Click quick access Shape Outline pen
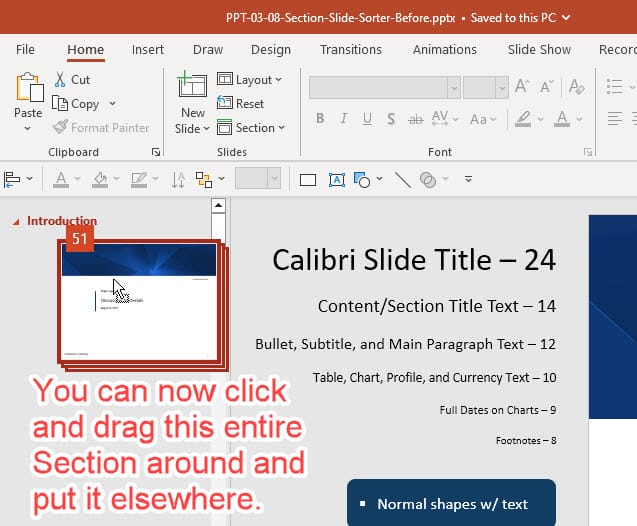Screen dimensions: 637x526 click(139, 179)
